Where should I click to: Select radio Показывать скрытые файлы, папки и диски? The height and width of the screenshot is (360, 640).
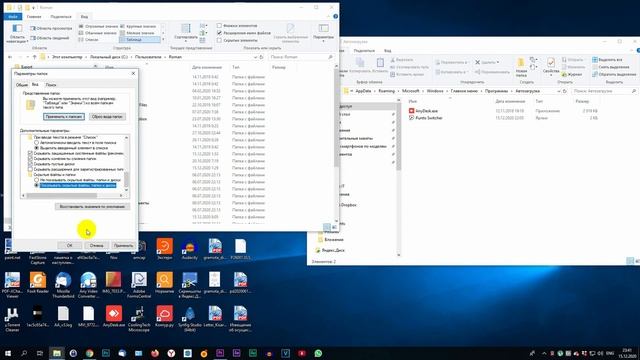(36, 185)
